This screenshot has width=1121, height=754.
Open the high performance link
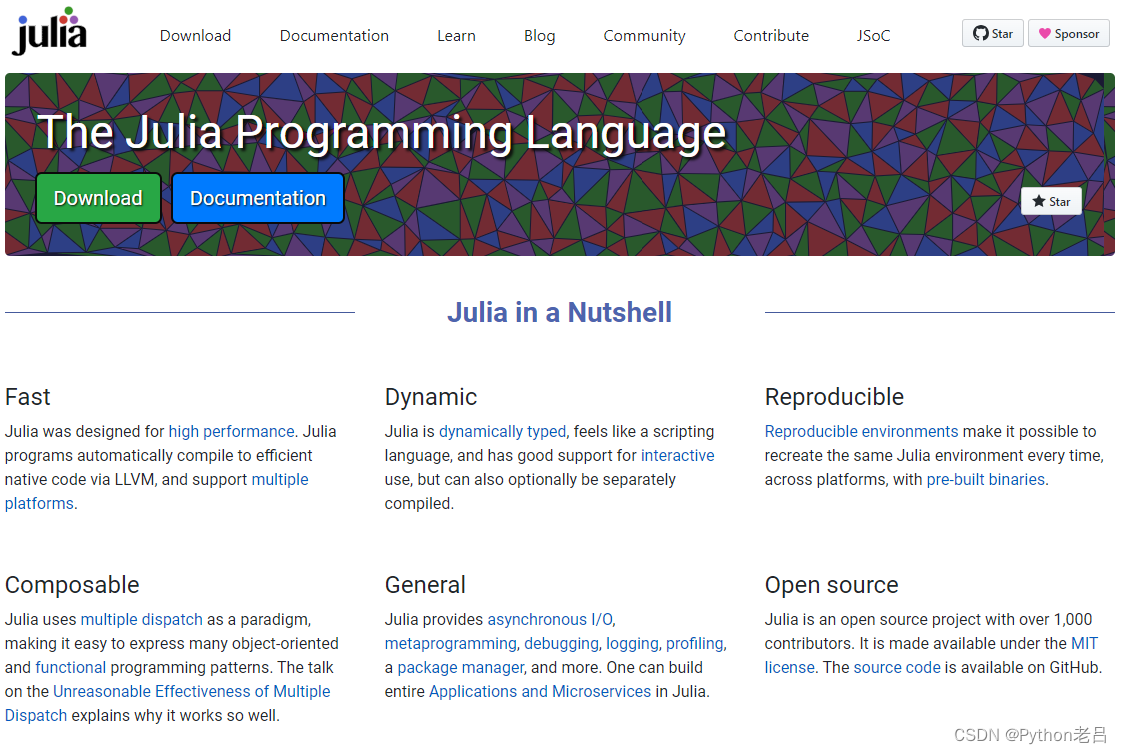231,431
